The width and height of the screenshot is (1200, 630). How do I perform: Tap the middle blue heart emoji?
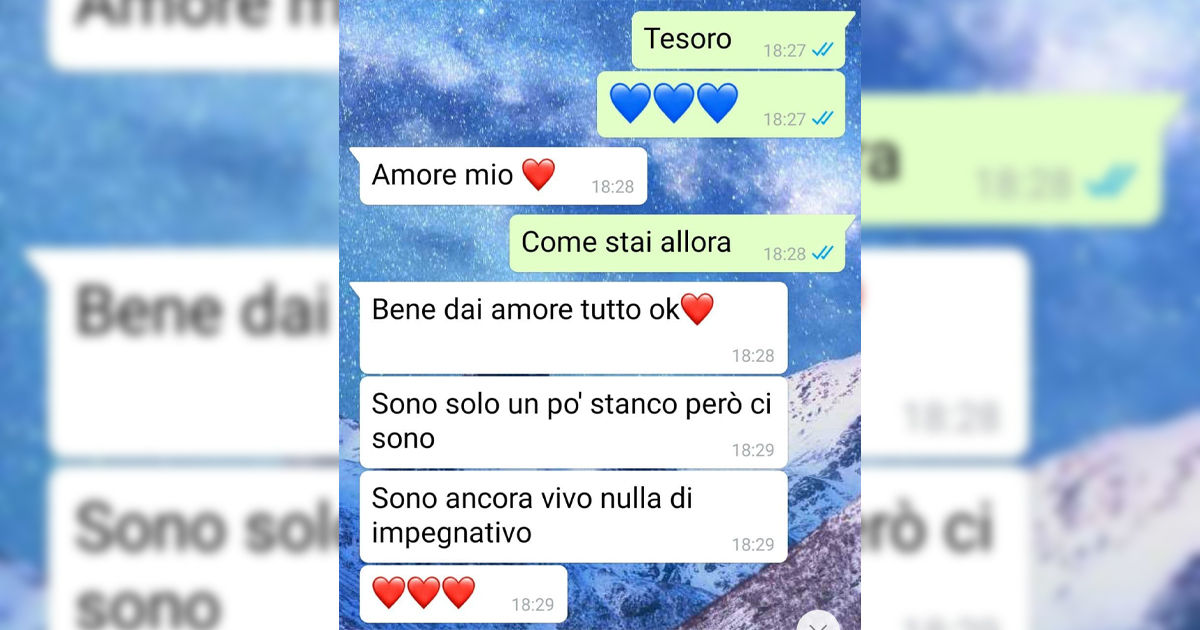point(674,103)
